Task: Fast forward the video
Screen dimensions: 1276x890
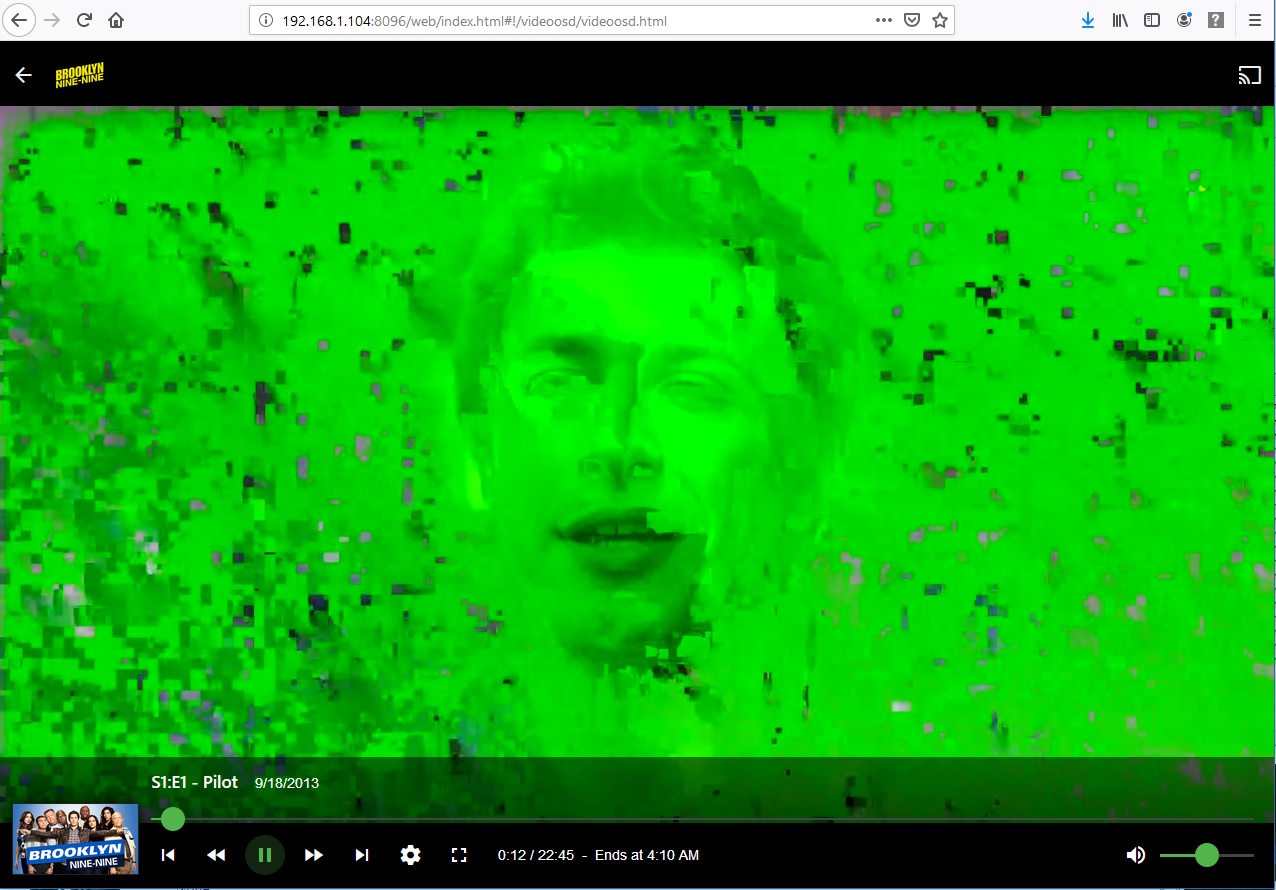Action: click(313, 855)
